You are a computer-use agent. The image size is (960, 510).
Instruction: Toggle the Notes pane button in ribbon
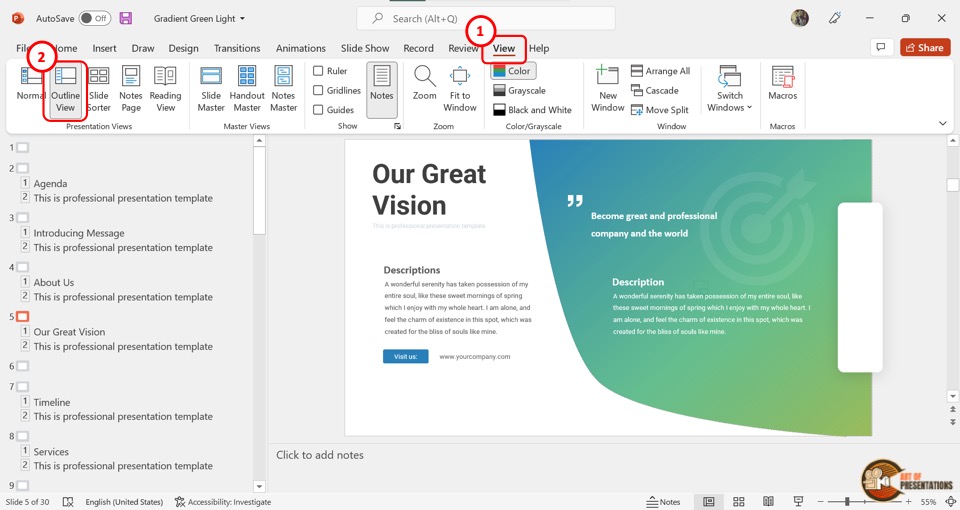tap(381, 89)
